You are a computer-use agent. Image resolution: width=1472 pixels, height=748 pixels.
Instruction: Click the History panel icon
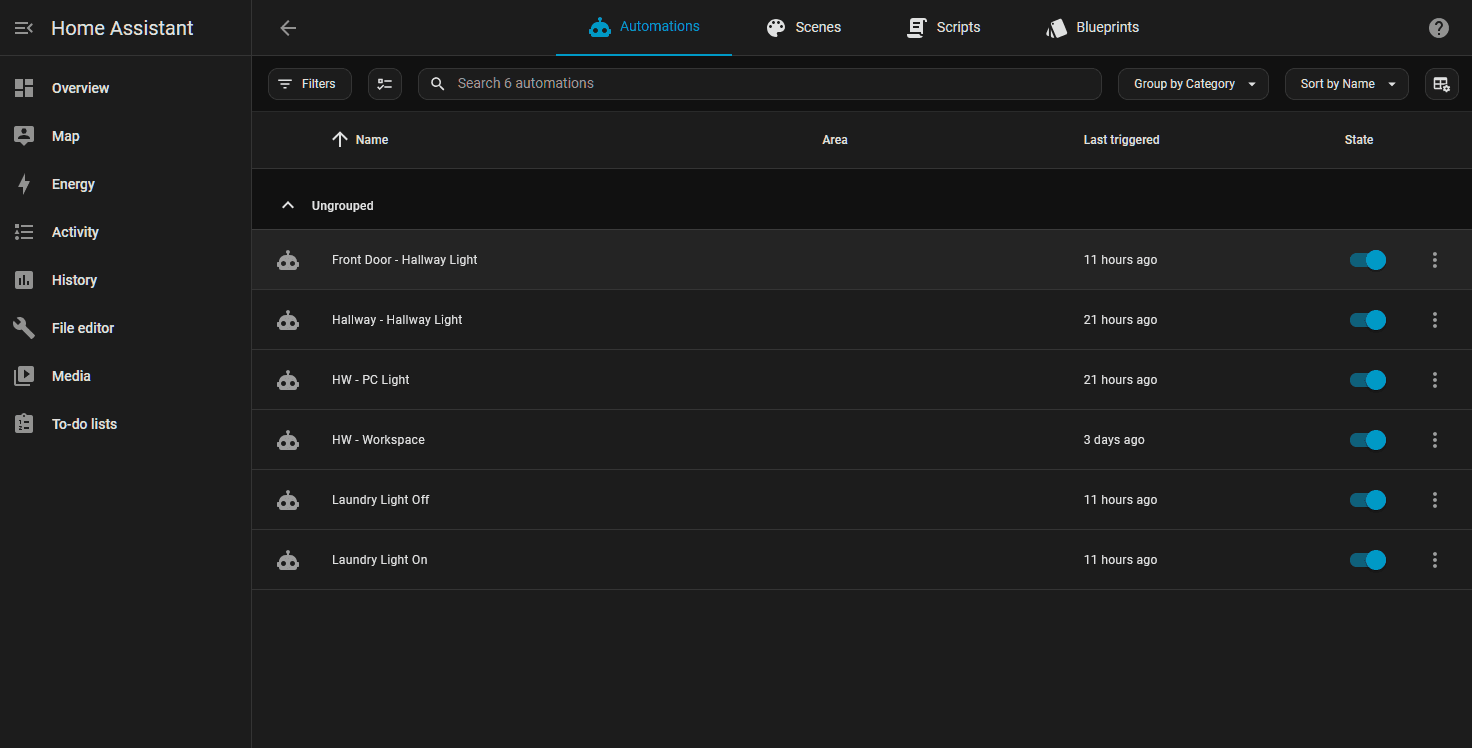tap(23, 280)
